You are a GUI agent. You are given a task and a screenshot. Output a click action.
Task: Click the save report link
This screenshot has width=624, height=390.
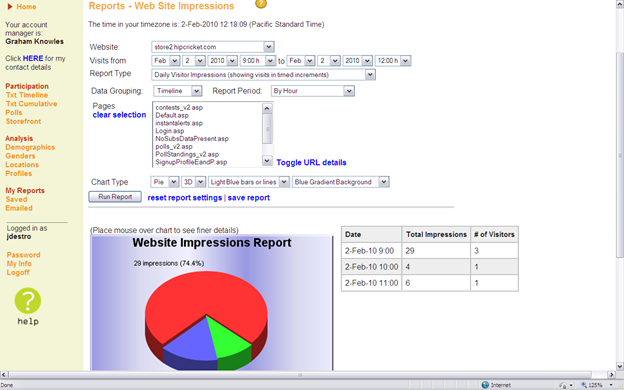[249, 198]
